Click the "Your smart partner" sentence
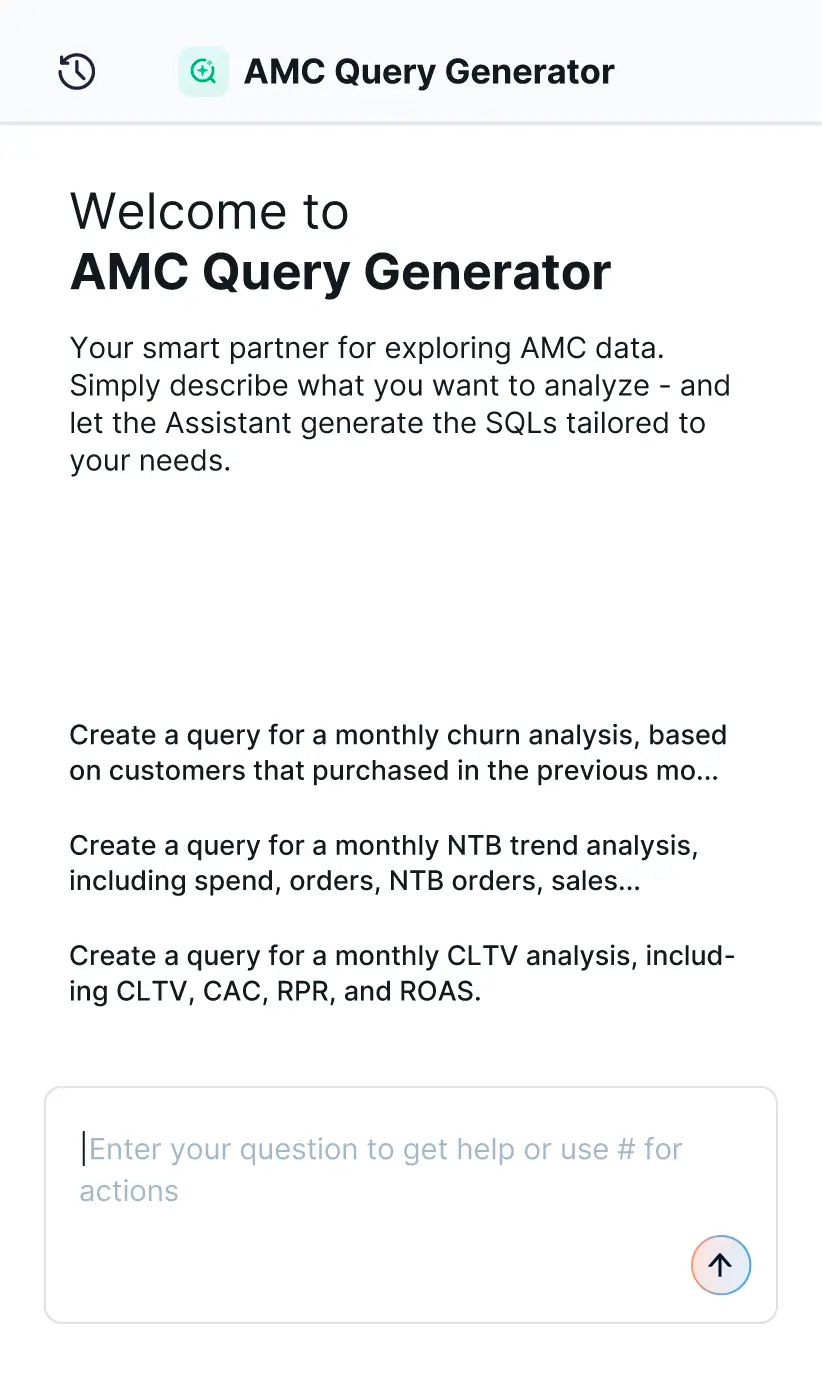 coord(367,349)
